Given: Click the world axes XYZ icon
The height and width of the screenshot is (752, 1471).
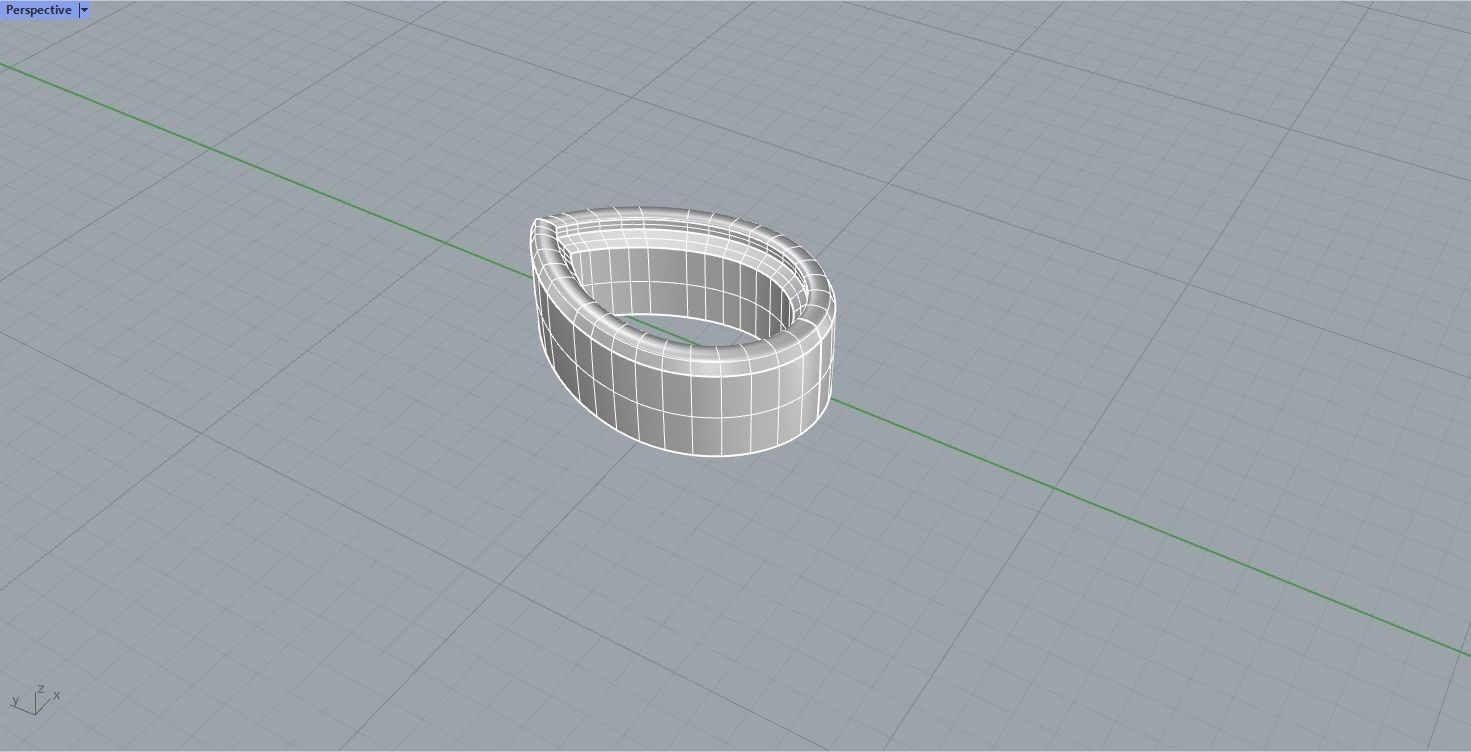Looking at the screenshot, I should click(35, 699).
